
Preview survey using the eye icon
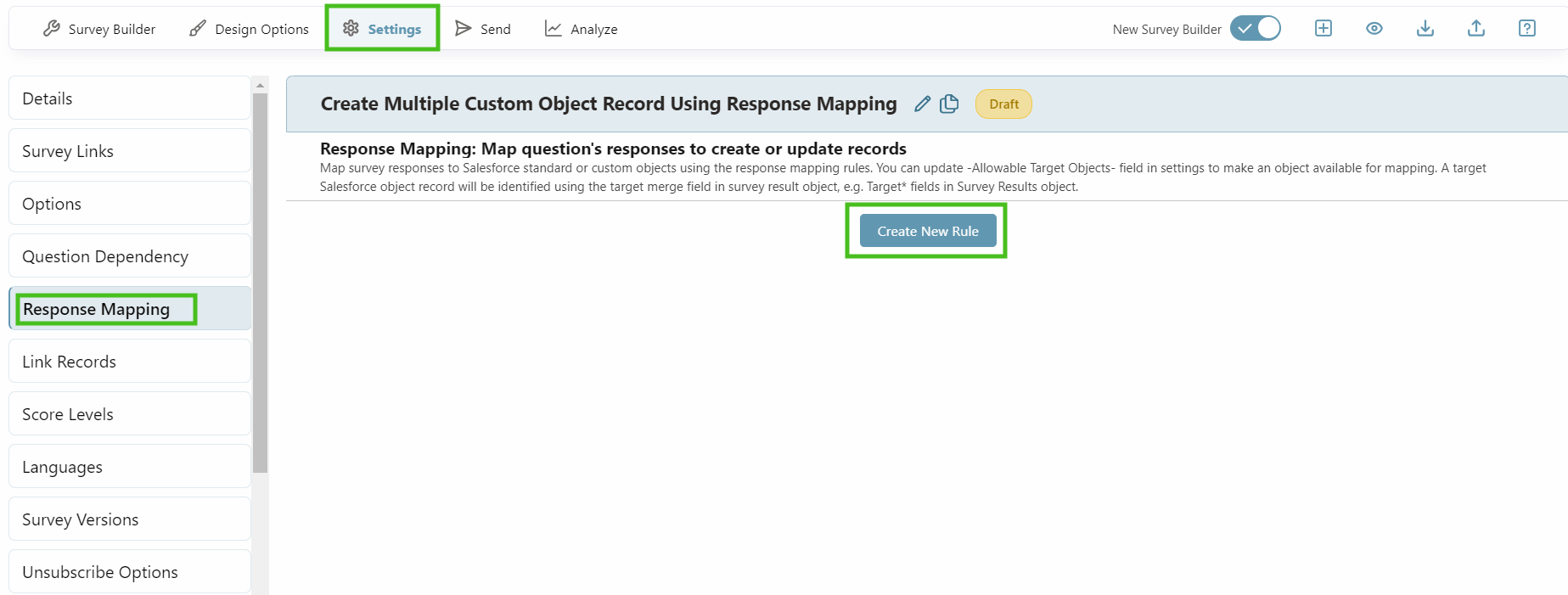[x=1374, y=29]
